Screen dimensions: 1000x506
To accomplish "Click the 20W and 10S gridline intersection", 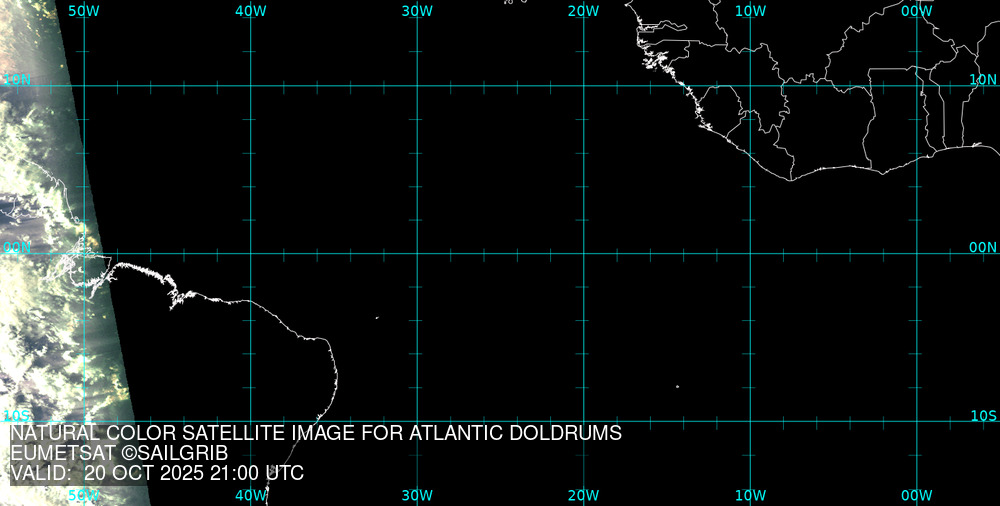I will tap(584, 421).
